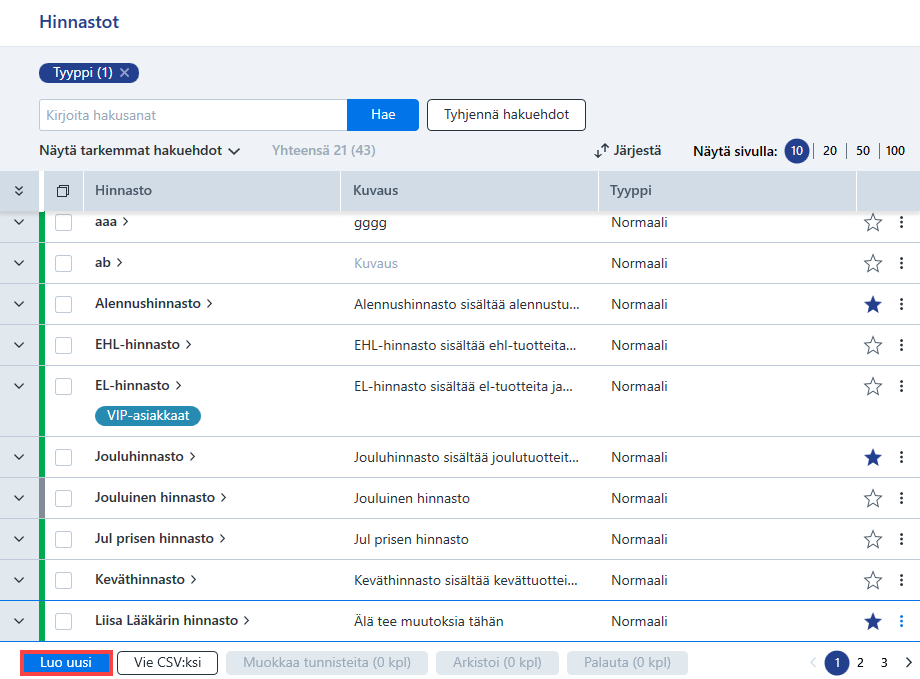
Task: Show 50 items per page
Action: 862,151
